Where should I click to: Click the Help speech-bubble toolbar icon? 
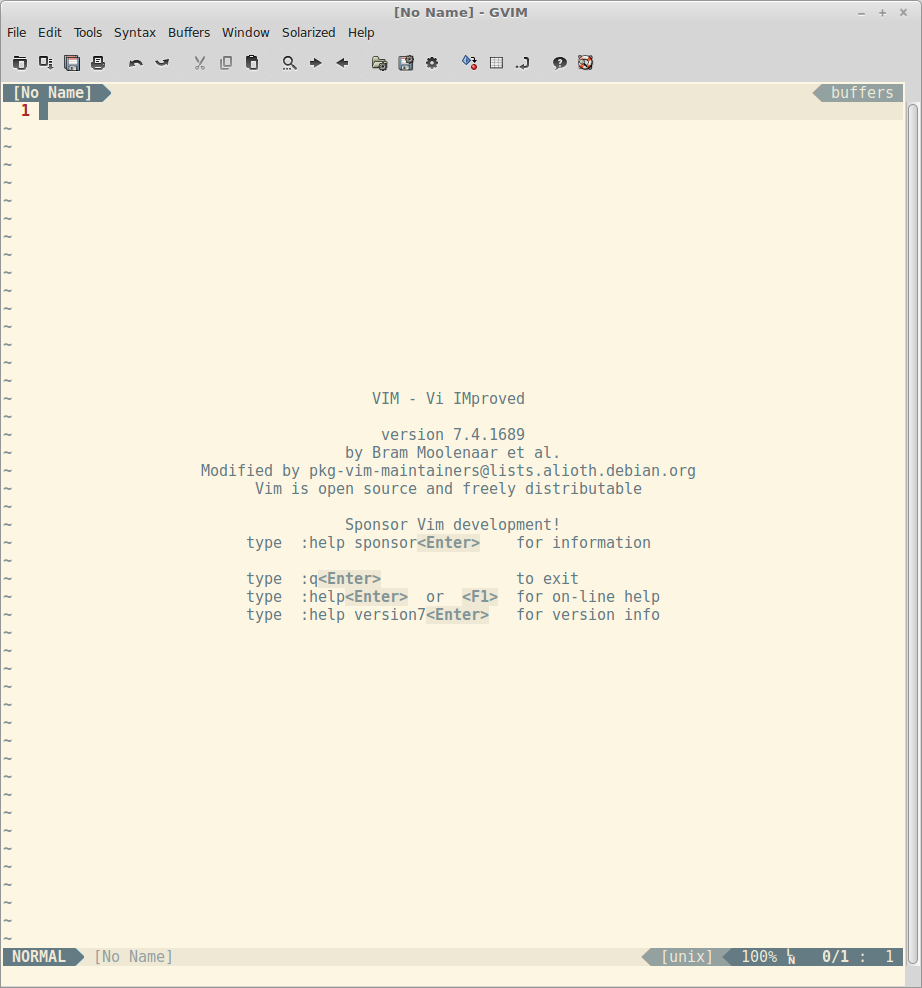[x=560, y=63]
